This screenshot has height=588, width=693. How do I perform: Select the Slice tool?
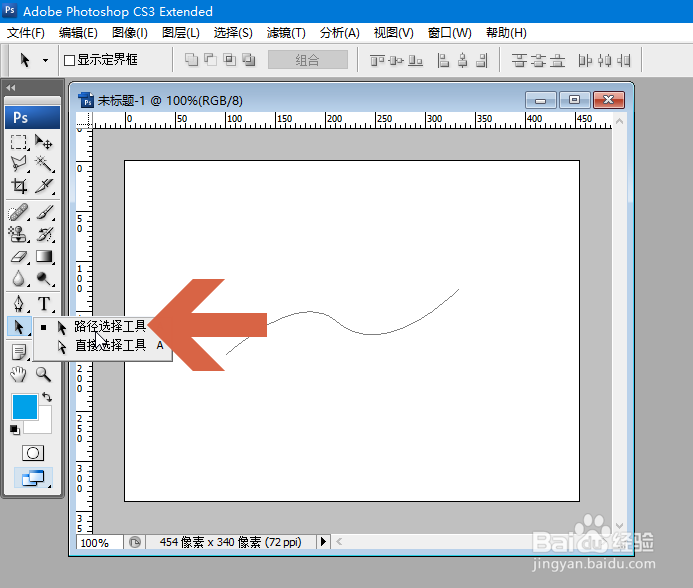click(x=44, y=186)
